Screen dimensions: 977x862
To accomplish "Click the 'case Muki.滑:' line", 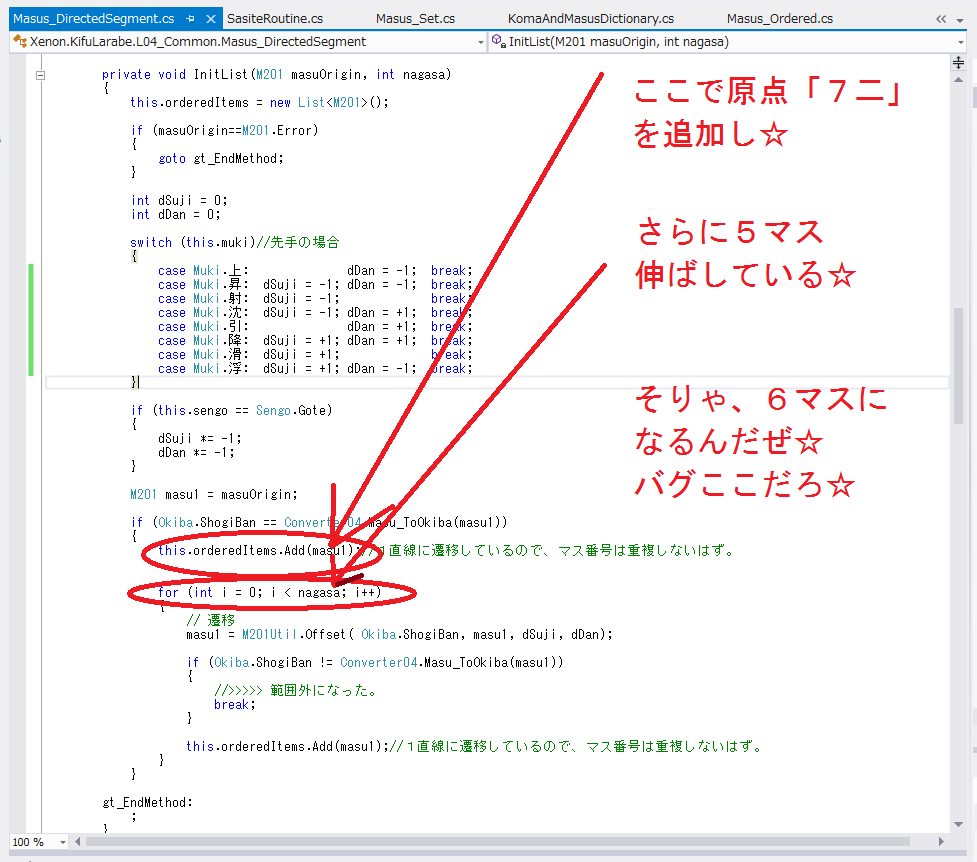I will tap(315, 355).
